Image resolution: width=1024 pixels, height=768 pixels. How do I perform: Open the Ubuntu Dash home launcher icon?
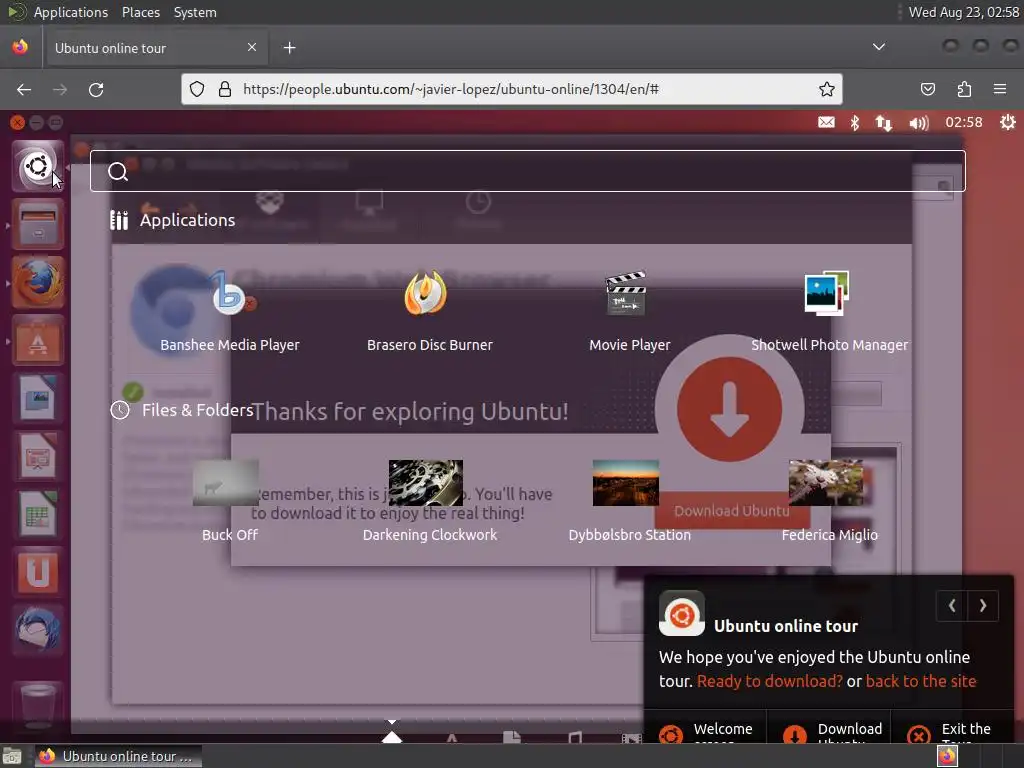(37, 166)
